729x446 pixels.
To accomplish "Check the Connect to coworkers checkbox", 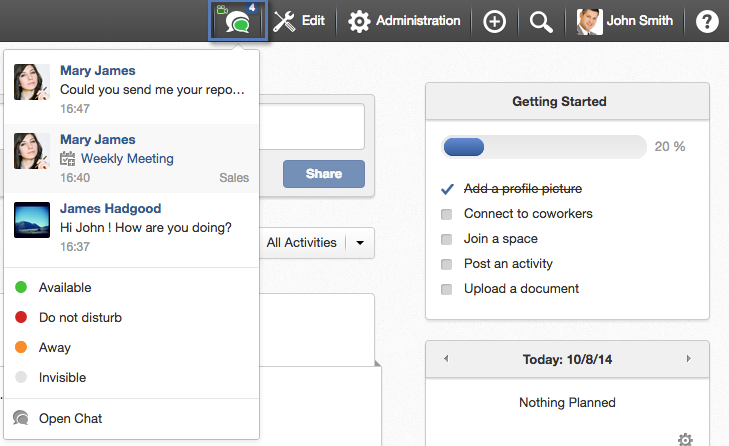I will [x=446, y=214].
